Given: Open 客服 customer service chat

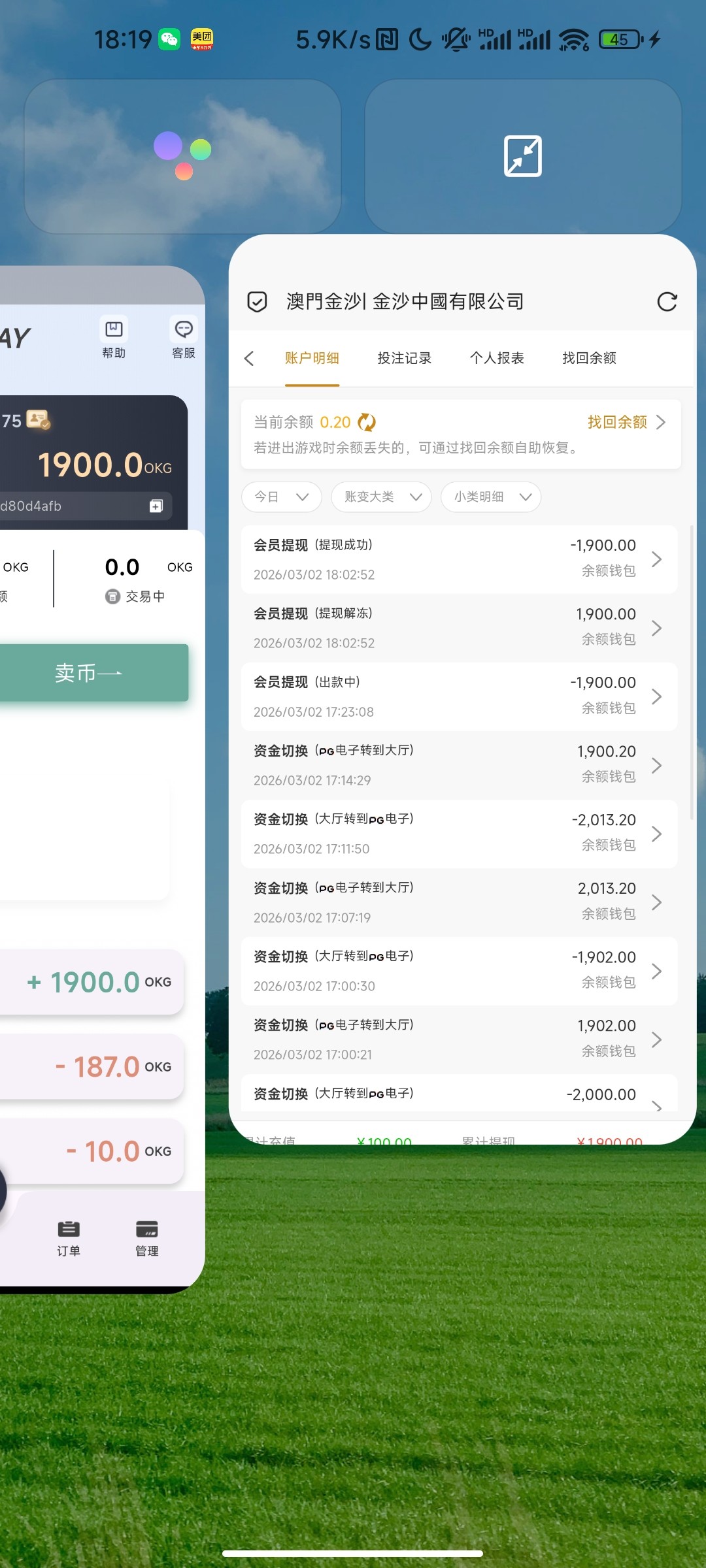Looking at the screenshot, I should pyautogui.click(x=184, y=337).
